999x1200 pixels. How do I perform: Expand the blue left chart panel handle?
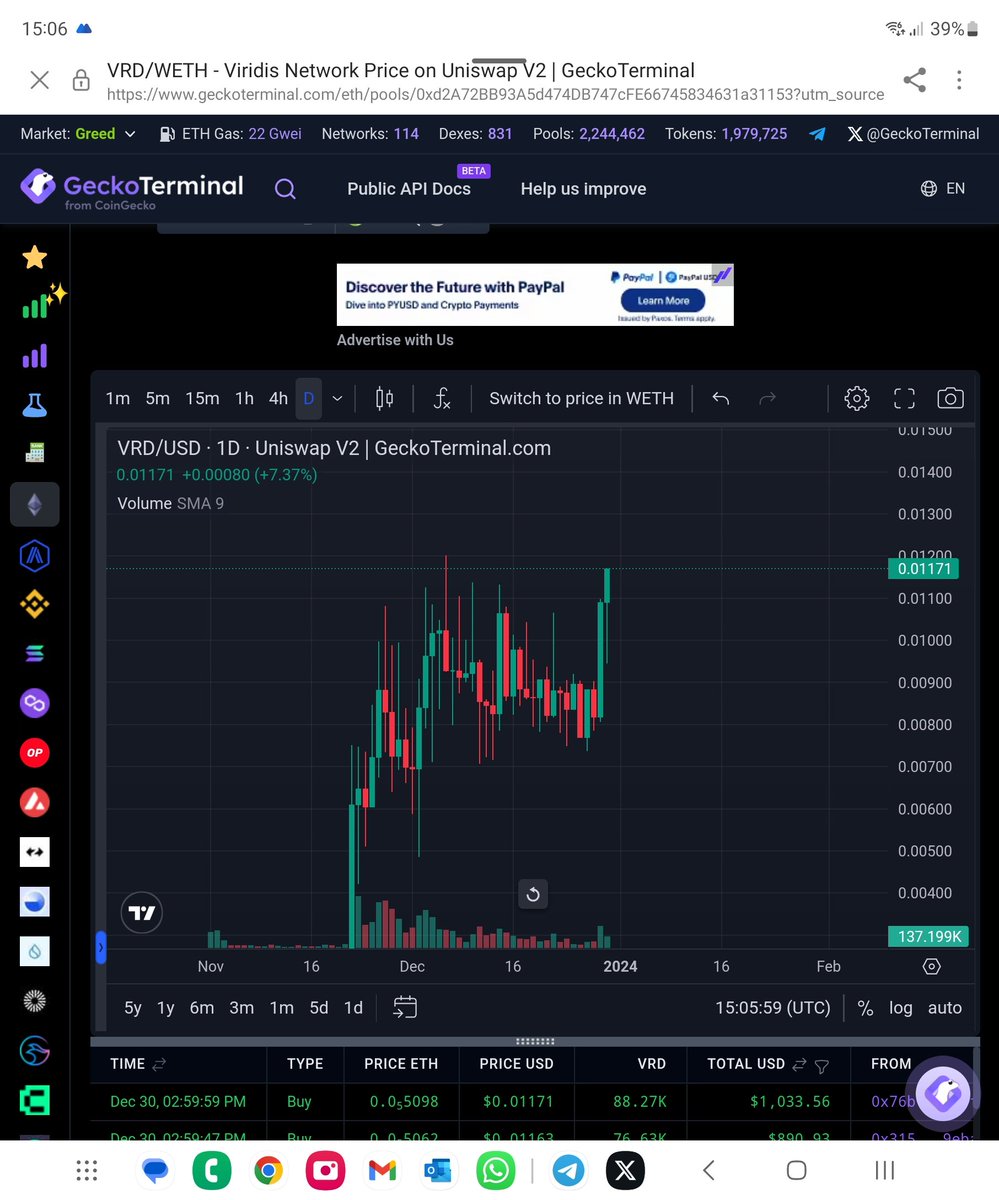click(100, 947)
